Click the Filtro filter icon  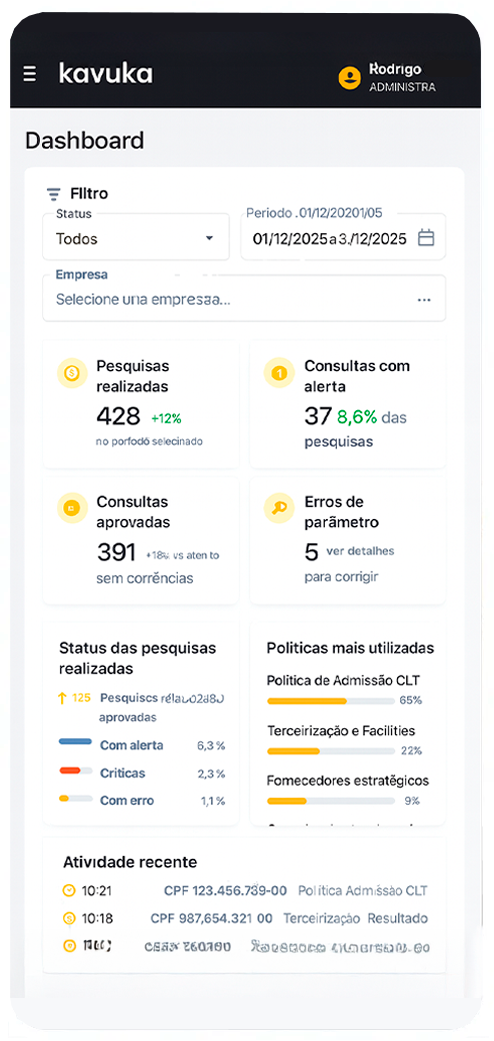point(53,194)
